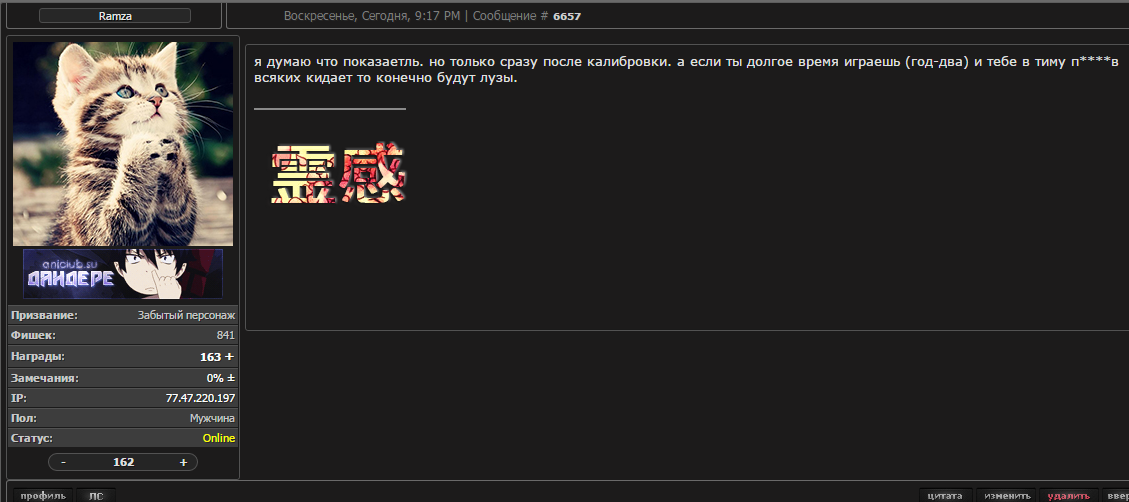Click the Chinese characters signature image
Screen dimensions: 1129x502
(338, 174)
